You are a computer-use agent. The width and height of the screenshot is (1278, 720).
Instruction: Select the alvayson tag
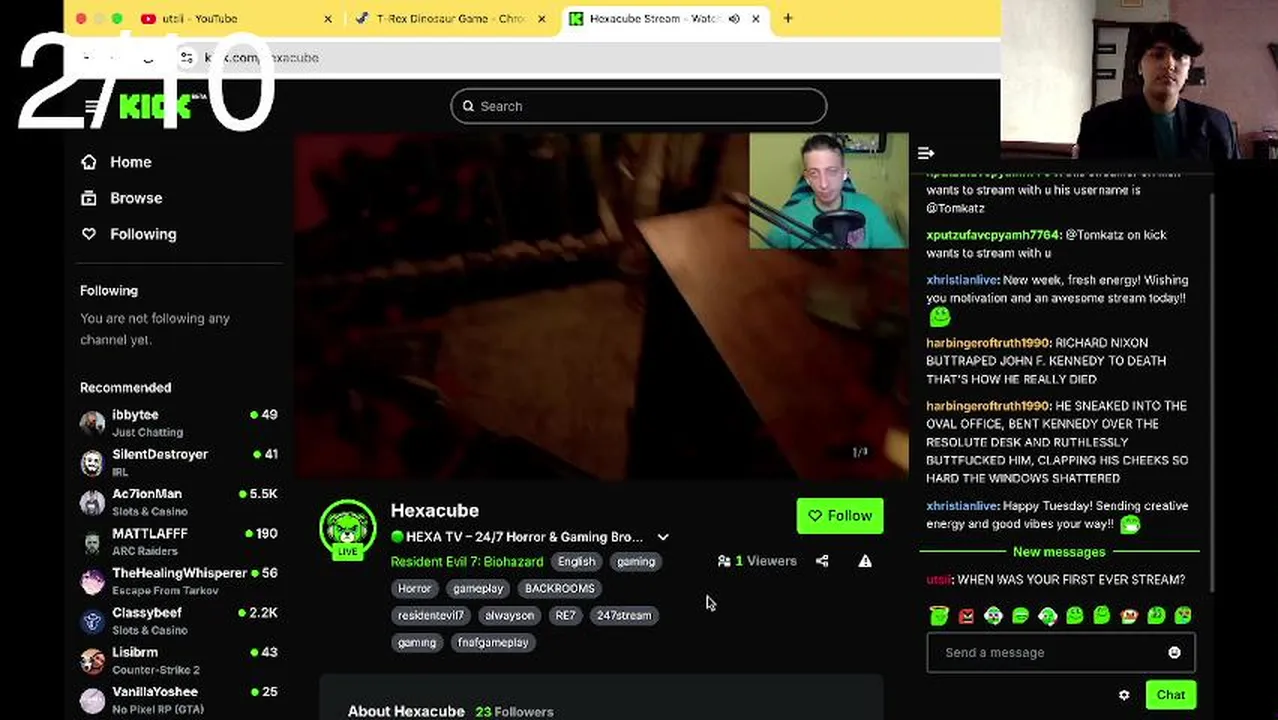click(x=510, y=616)
